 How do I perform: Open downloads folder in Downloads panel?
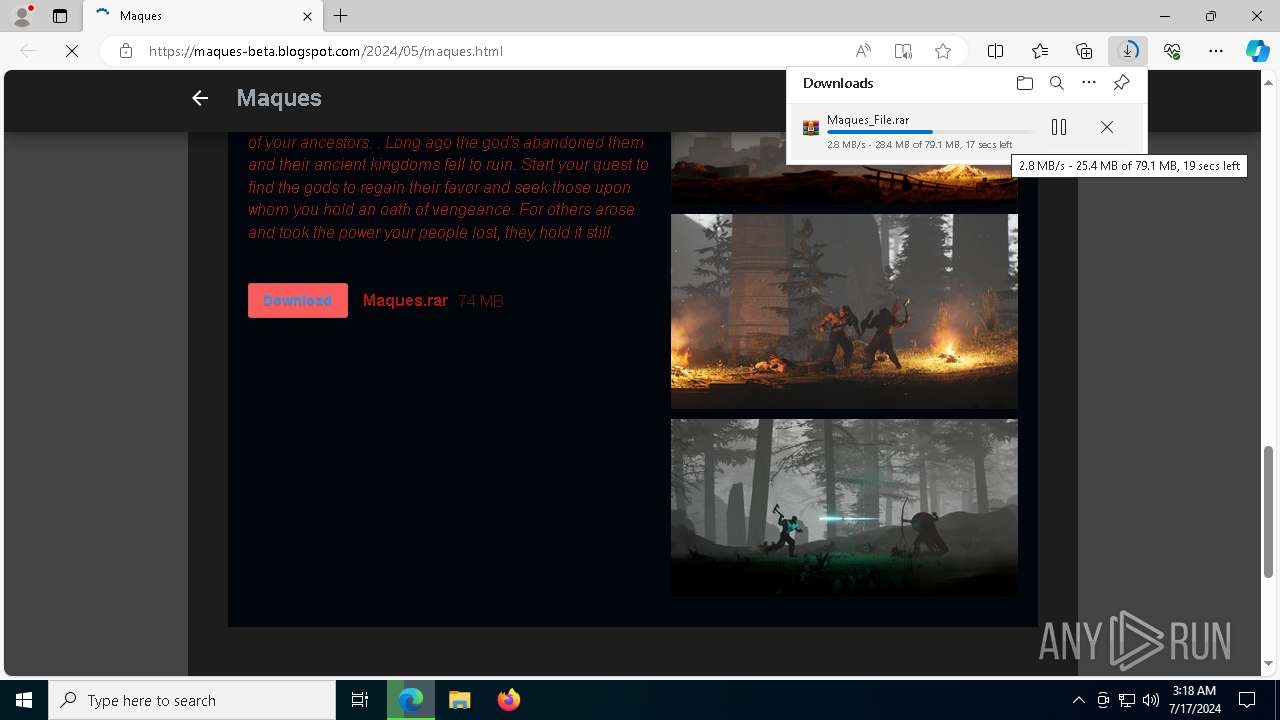1025,83
